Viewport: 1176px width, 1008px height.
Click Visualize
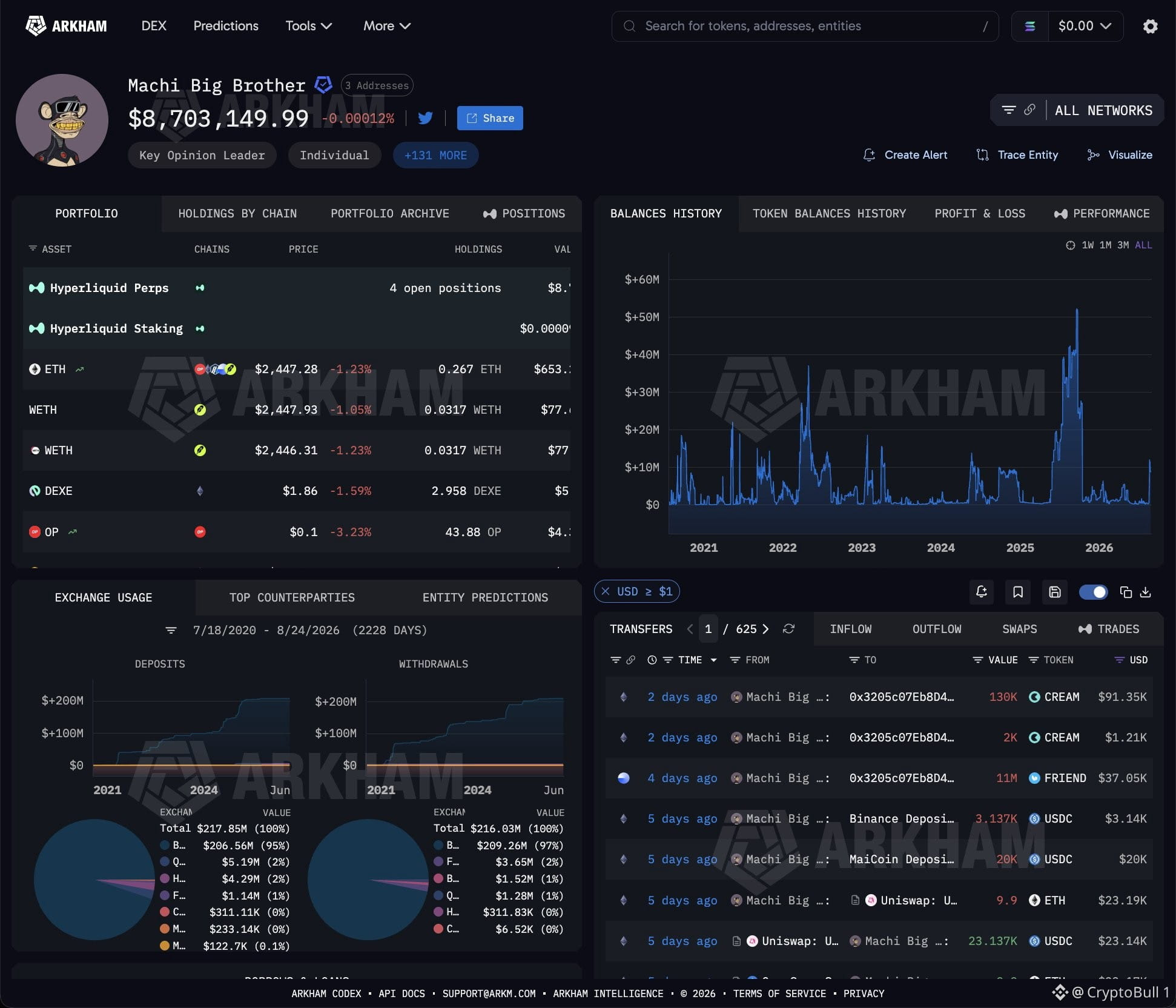pyautogui.click(x=1120, y=155)
